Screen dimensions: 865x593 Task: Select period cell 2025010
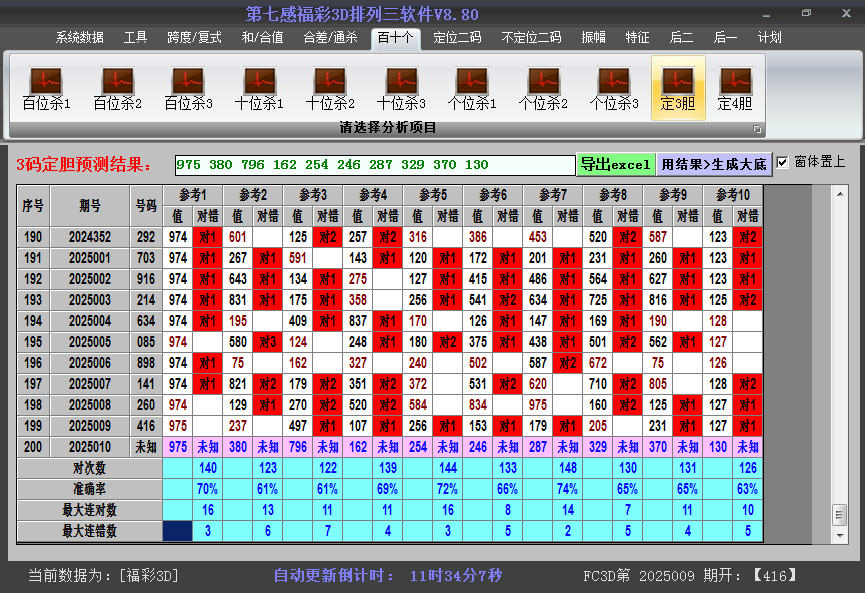pos(90,447)
